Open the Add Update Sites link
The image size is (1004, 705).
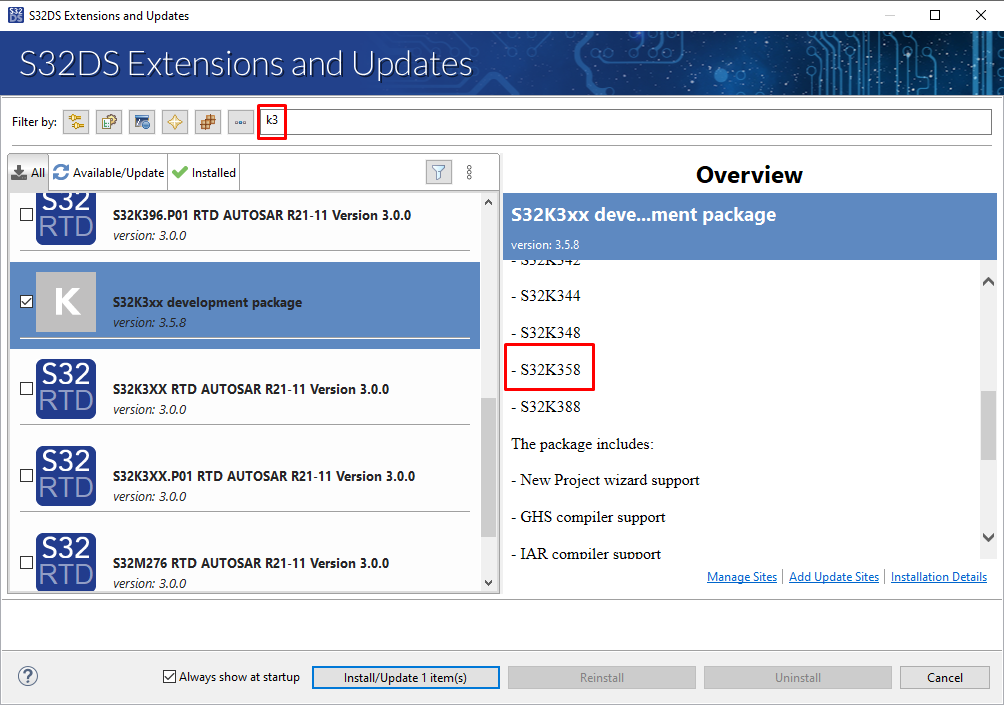[x=834, y=577]
